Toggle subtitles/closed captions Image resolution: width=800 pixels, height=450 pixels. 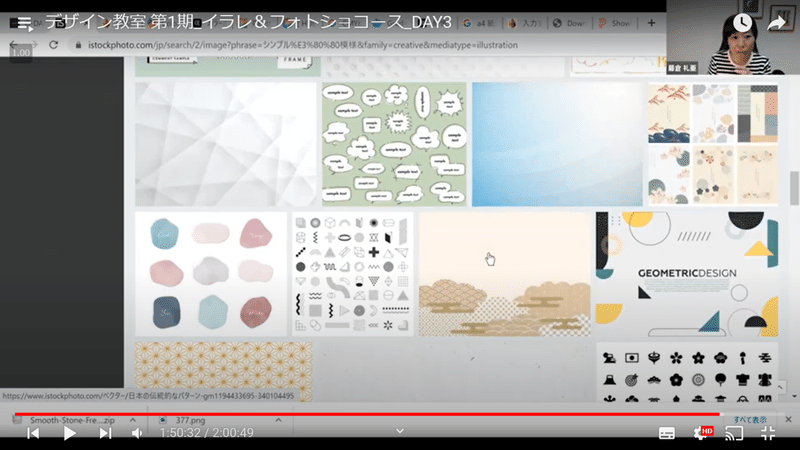[x=666, y=433]
